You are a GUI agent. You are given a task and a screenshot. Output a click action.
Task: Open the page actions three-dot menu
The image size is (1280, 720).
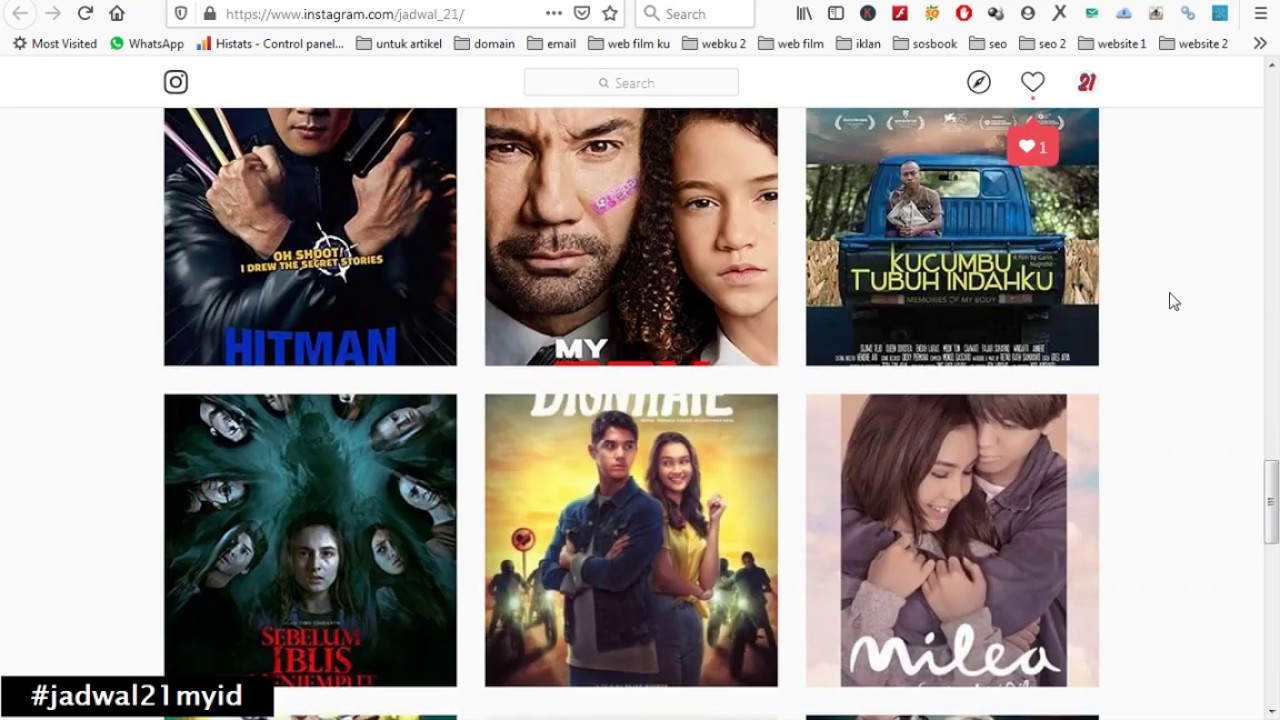click(554, 13)
